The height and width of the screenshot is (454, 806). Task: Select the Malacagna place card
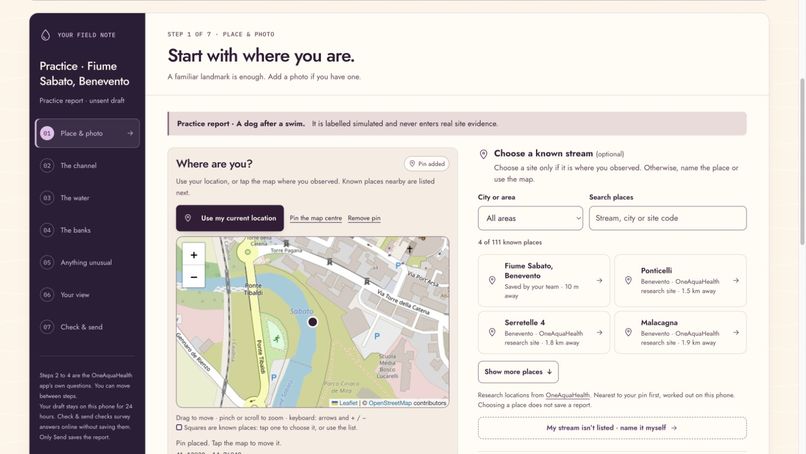(681, 333)
